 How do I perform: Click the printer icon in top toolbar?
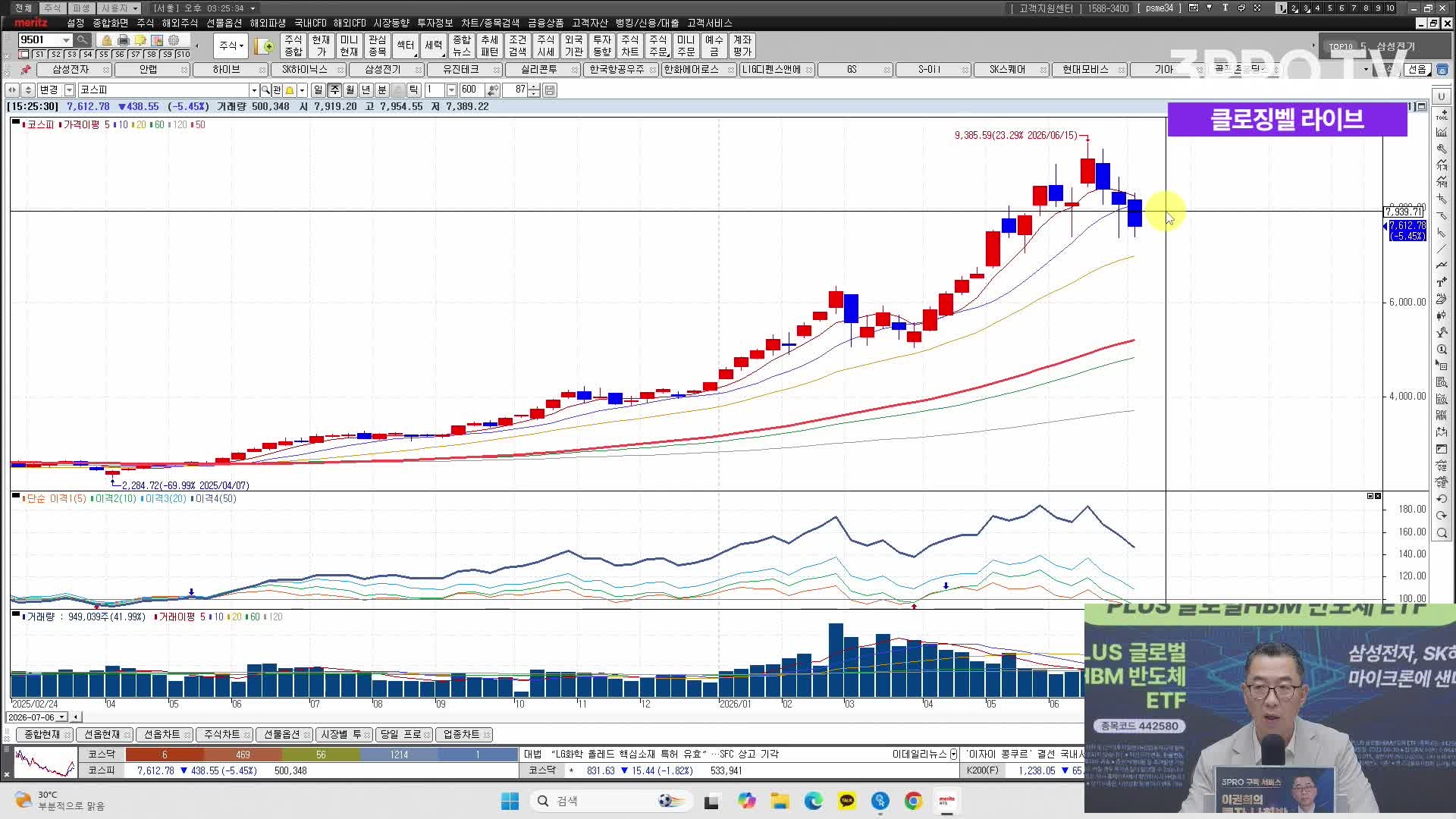(123, 40)
